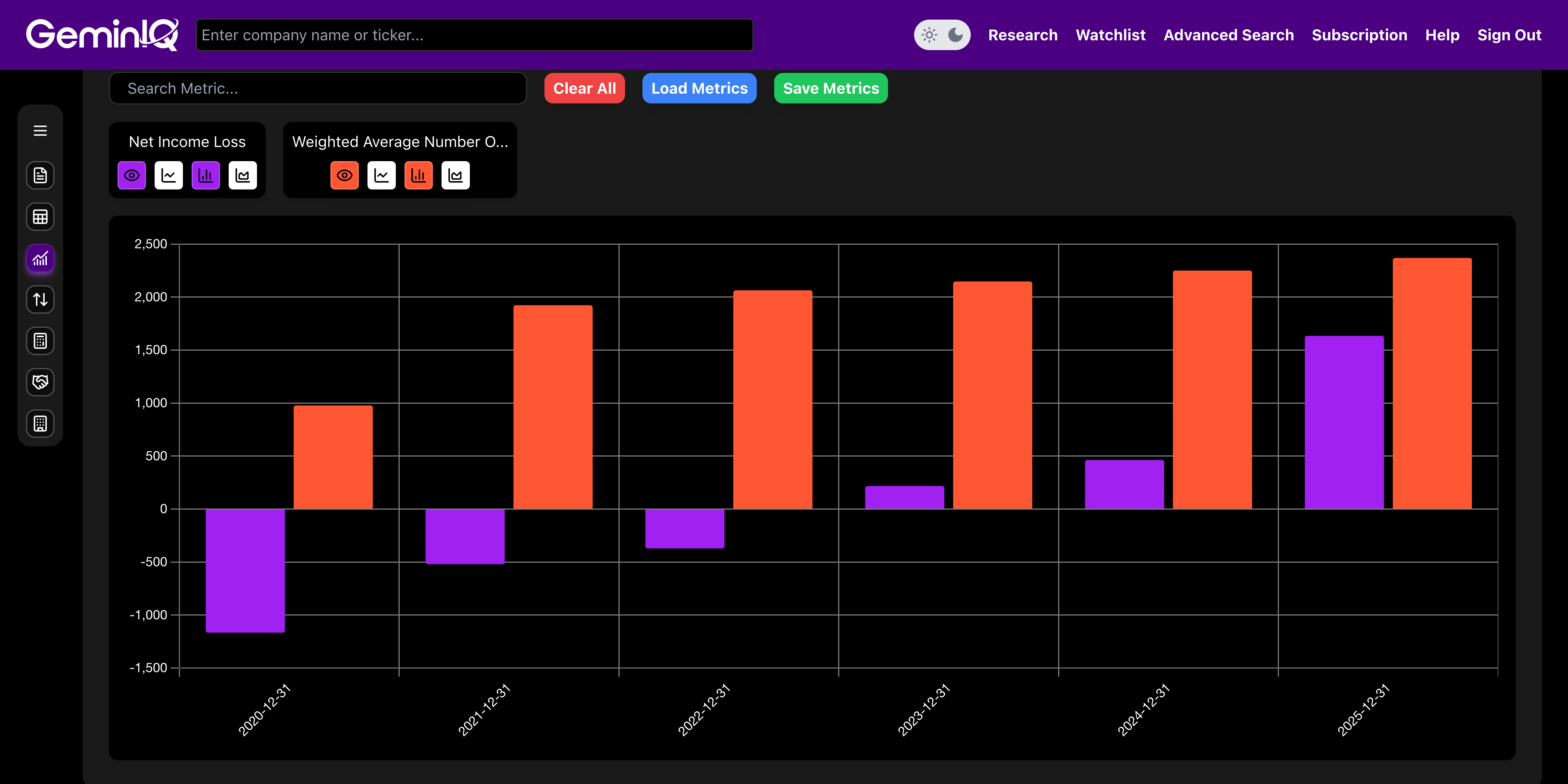Open the building company sidebar icon
This screenshot has width=1568, height=784.
pos(40,424)
